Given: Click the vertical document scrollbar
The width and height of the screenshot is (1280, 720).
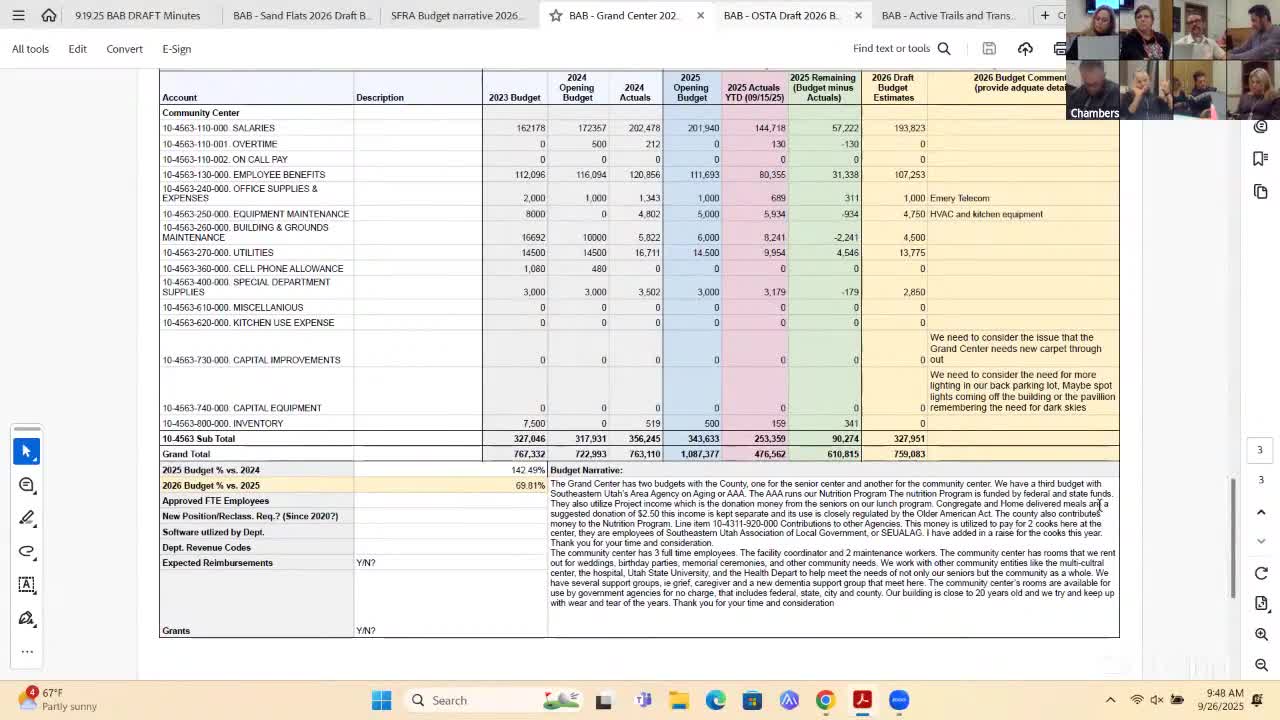Looking at the screenshot, I should [x=1232, y=540].
